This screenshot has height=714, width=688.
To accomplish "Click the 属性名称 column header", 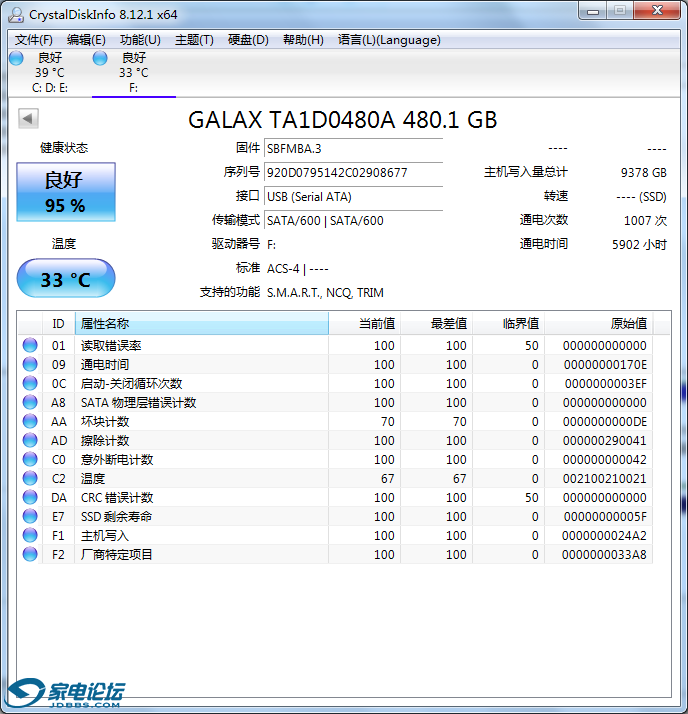I will [x=202, y=323].
